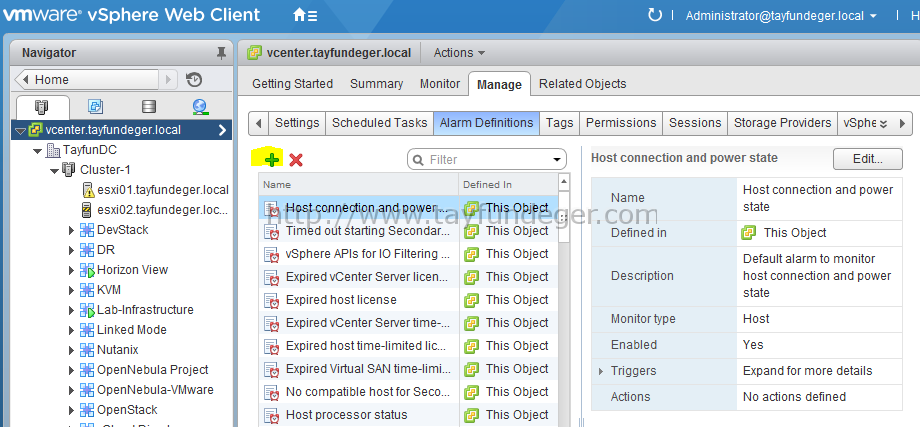This screenshot has width=920, height=427.
Task: Add a new alarm definition with green plus
Action: click(x=272, y=160)
